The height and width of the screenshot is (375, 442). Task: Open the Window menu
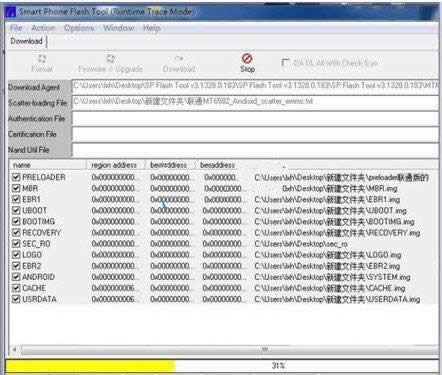click(x=119, y=28)
